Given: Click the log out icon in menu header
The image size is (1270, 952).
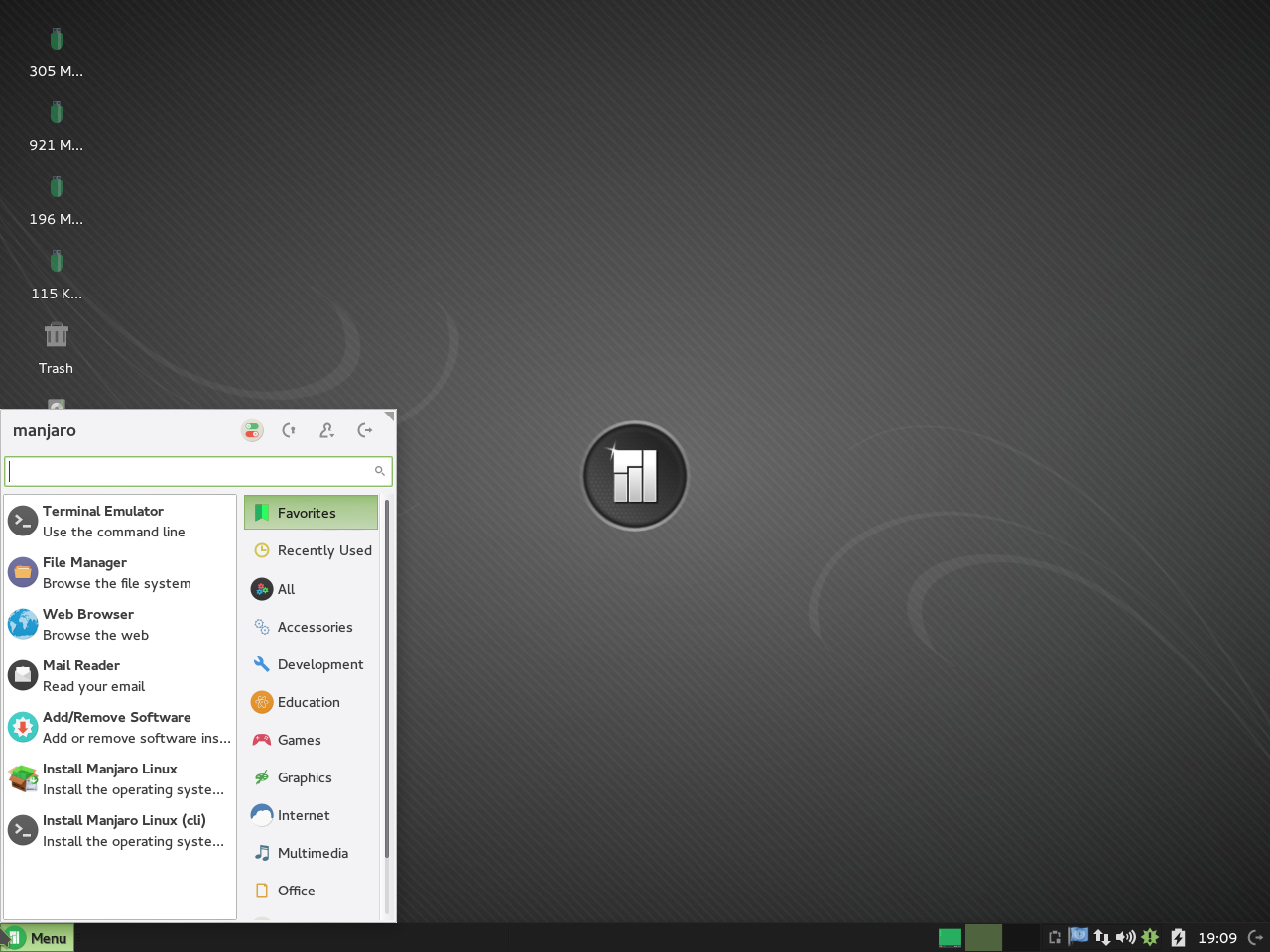Looking at the screenshot, I should click(x=365, y=430).
